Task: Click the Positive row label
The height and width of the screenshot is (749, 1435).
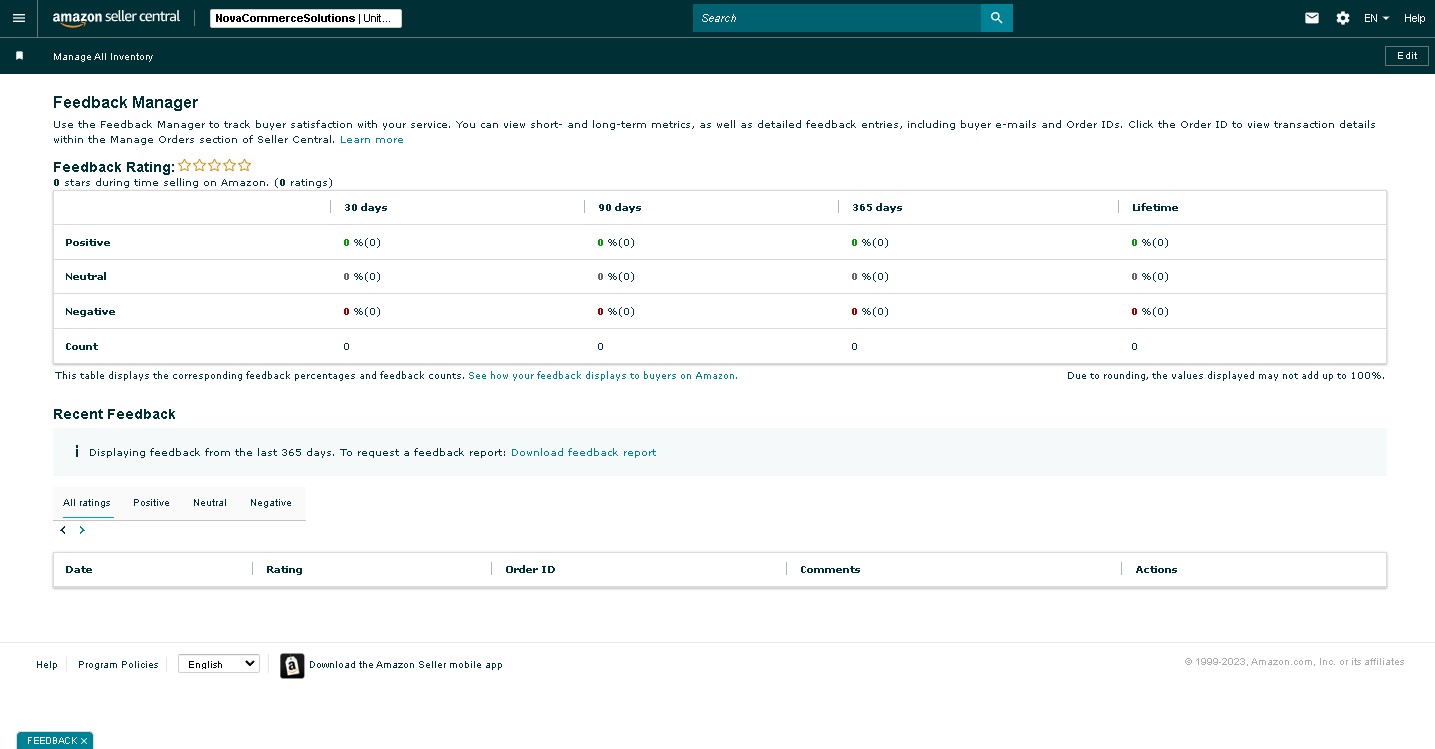Action: point(88,243)
